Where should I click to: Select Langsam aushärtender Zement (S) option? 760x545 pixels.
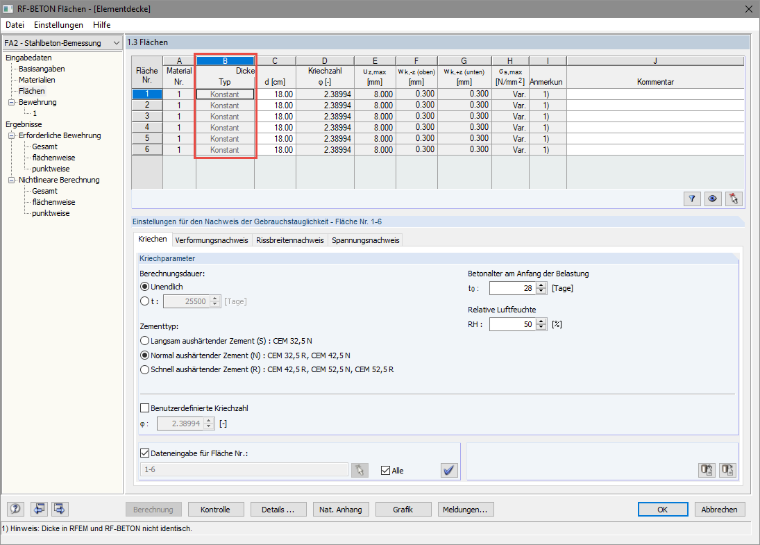(x=144, y=341)
